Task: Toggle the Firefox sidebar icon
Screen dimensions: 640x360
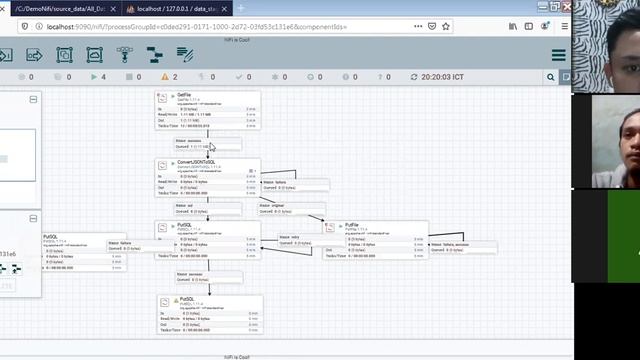Action: click(x=529, y=27)
